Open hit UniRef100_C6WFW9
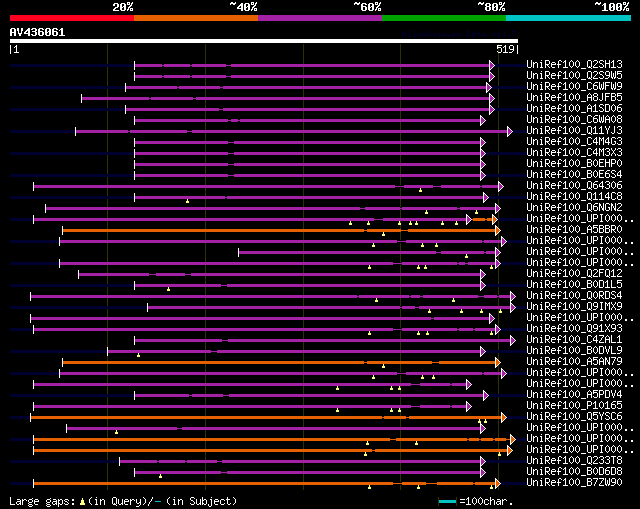Screen dimensions: 640x509 [x=574, y=86]
